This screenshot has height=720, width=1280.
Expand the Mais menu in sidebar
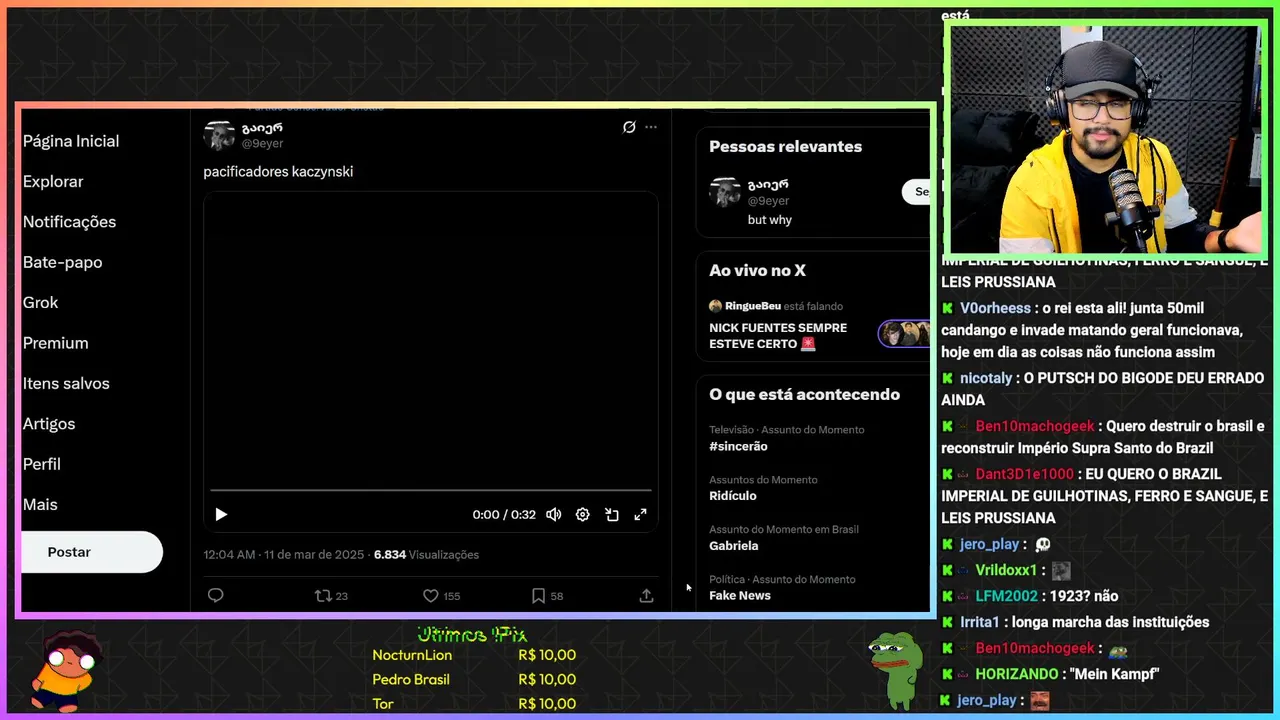40,504
